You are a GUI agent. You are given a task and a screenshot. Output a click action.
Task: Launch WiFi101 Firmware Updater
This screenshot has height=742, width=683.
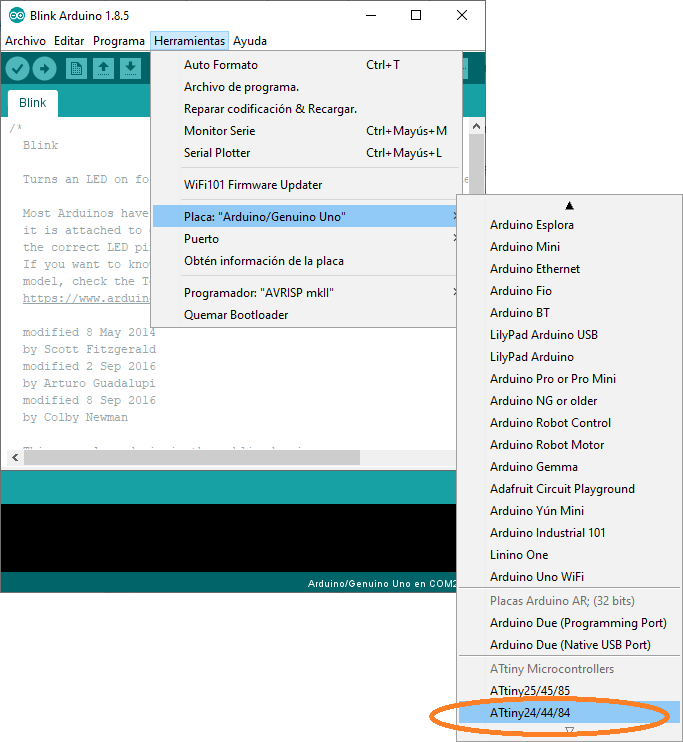point(307,185)
